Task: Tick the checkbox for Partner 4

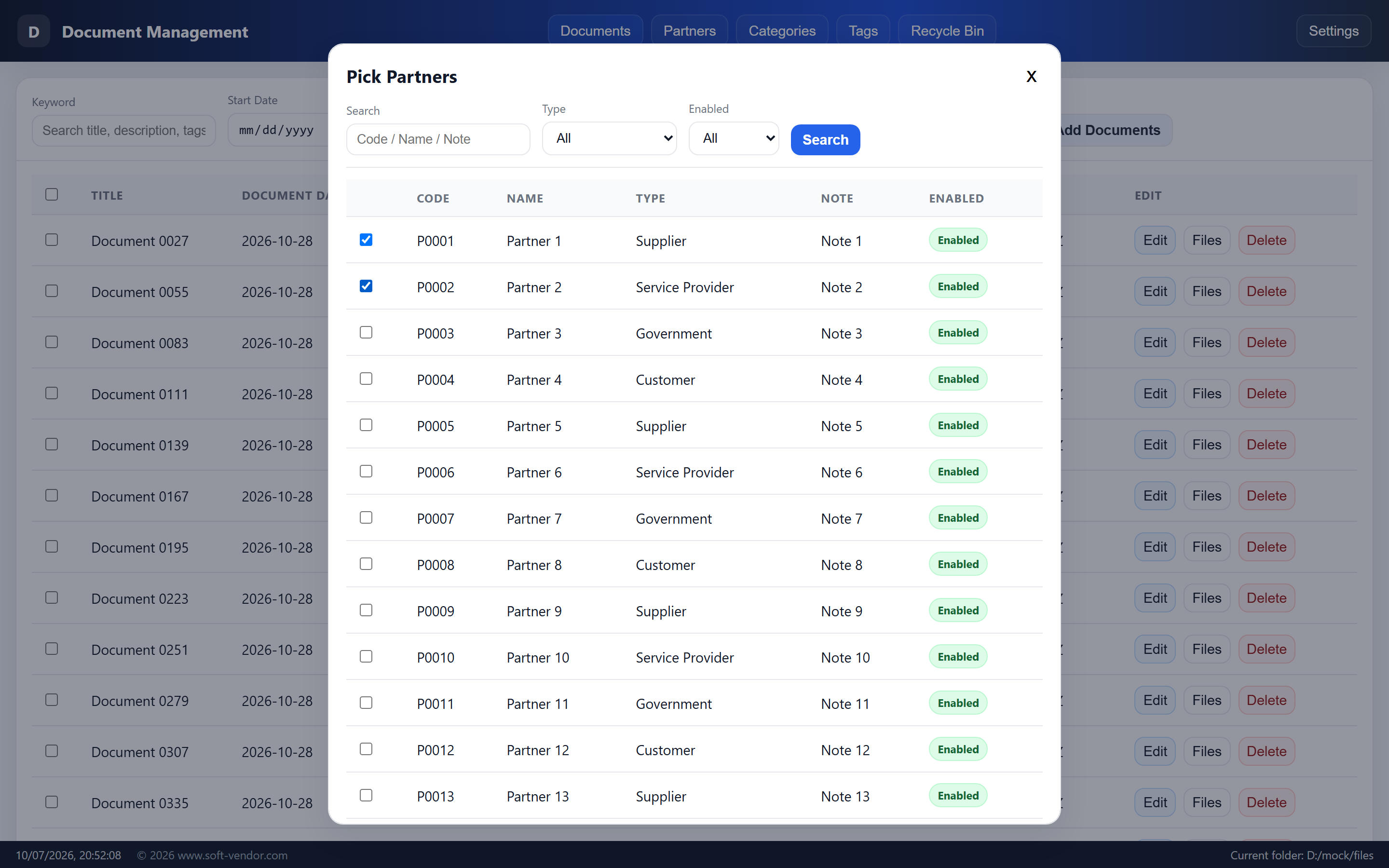Action: coord(366,379)
